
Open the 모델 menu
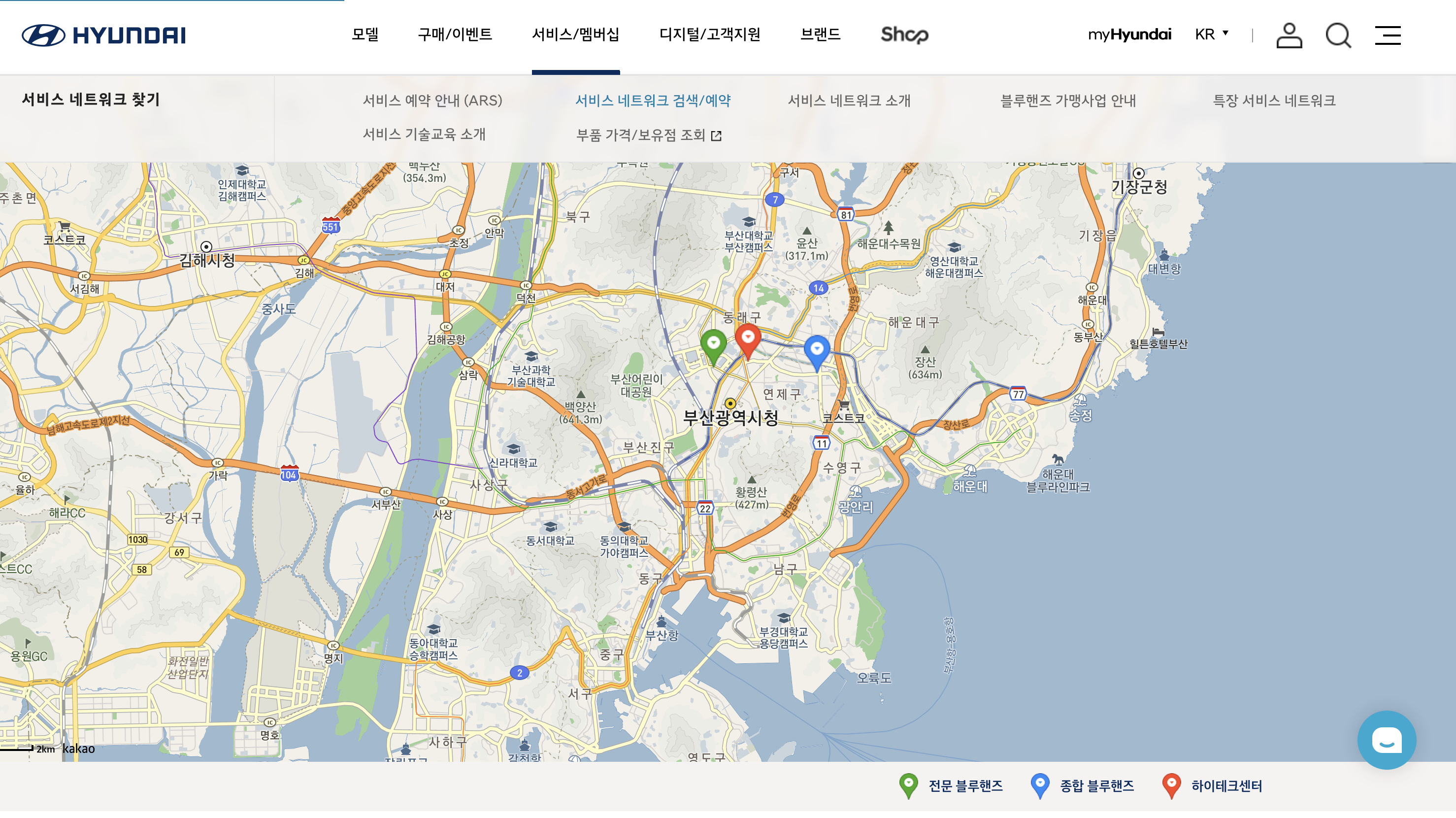click(x=365, y=34)
